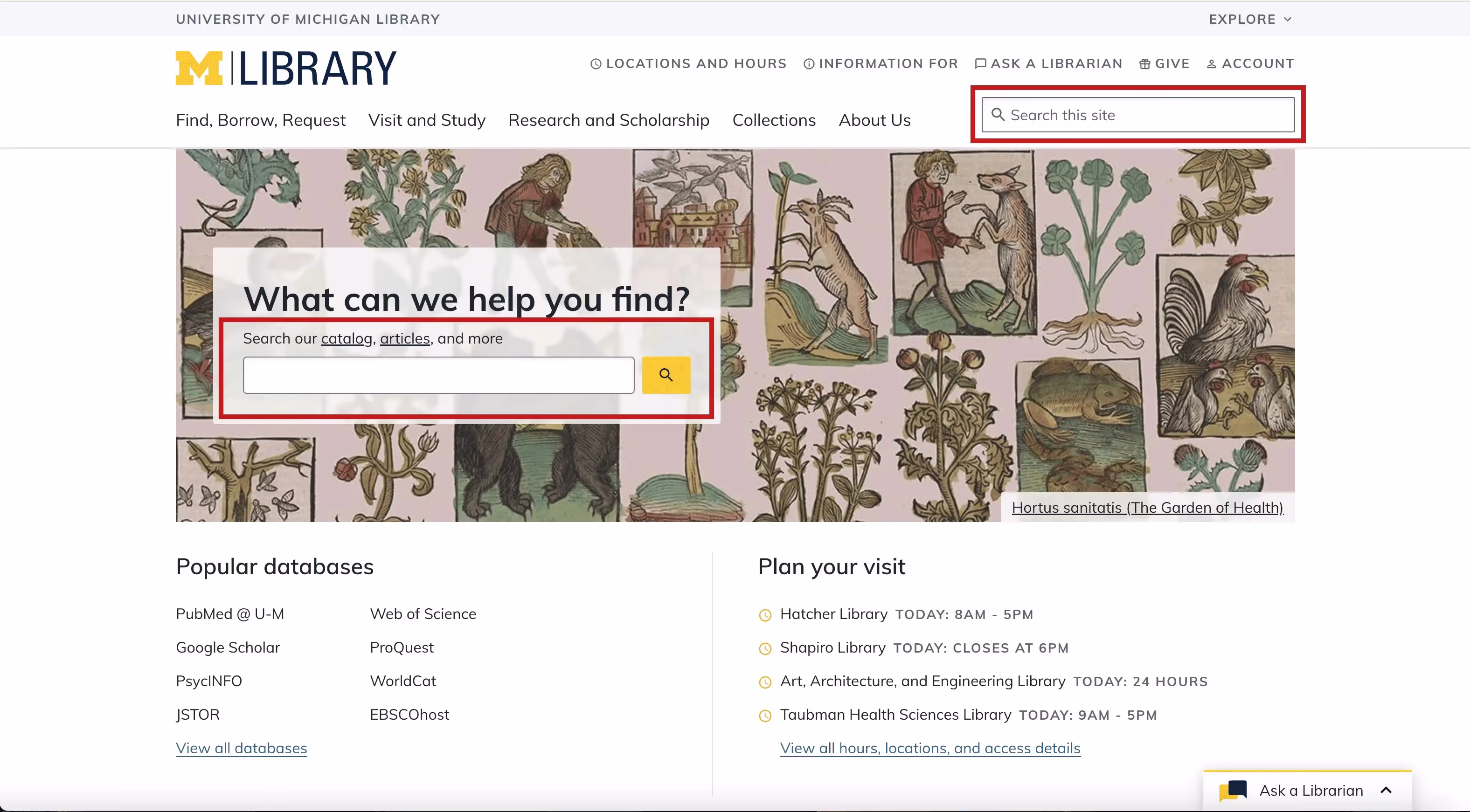Click the M Library logo
Screen dimensions: 1470x812
click(x=285, y=68)
